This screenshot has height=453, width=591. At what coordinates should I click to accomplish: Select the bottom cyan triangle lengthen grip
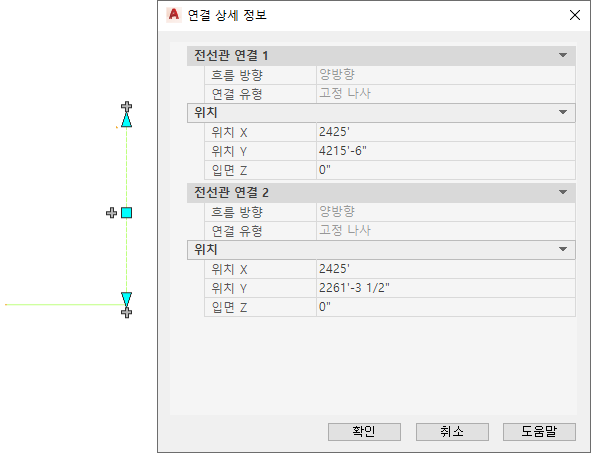point(126,299)
